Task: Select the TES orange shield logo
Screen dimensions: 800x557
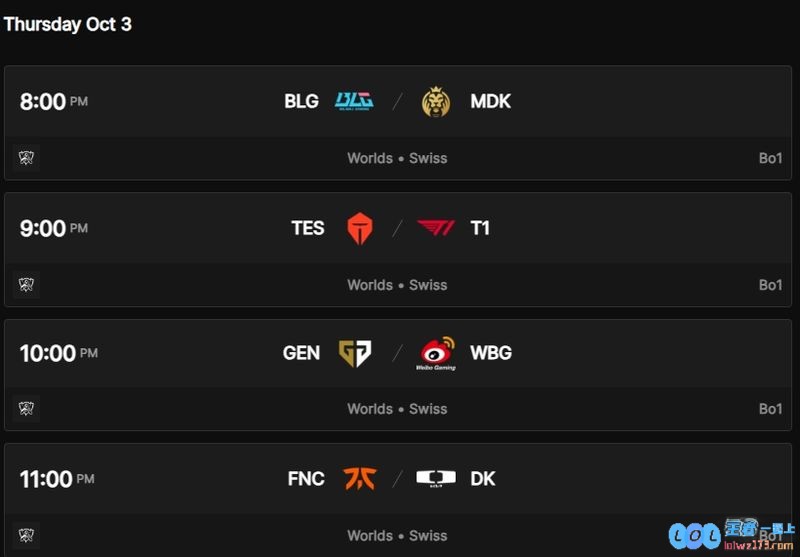Action: (x=360, y=228)
